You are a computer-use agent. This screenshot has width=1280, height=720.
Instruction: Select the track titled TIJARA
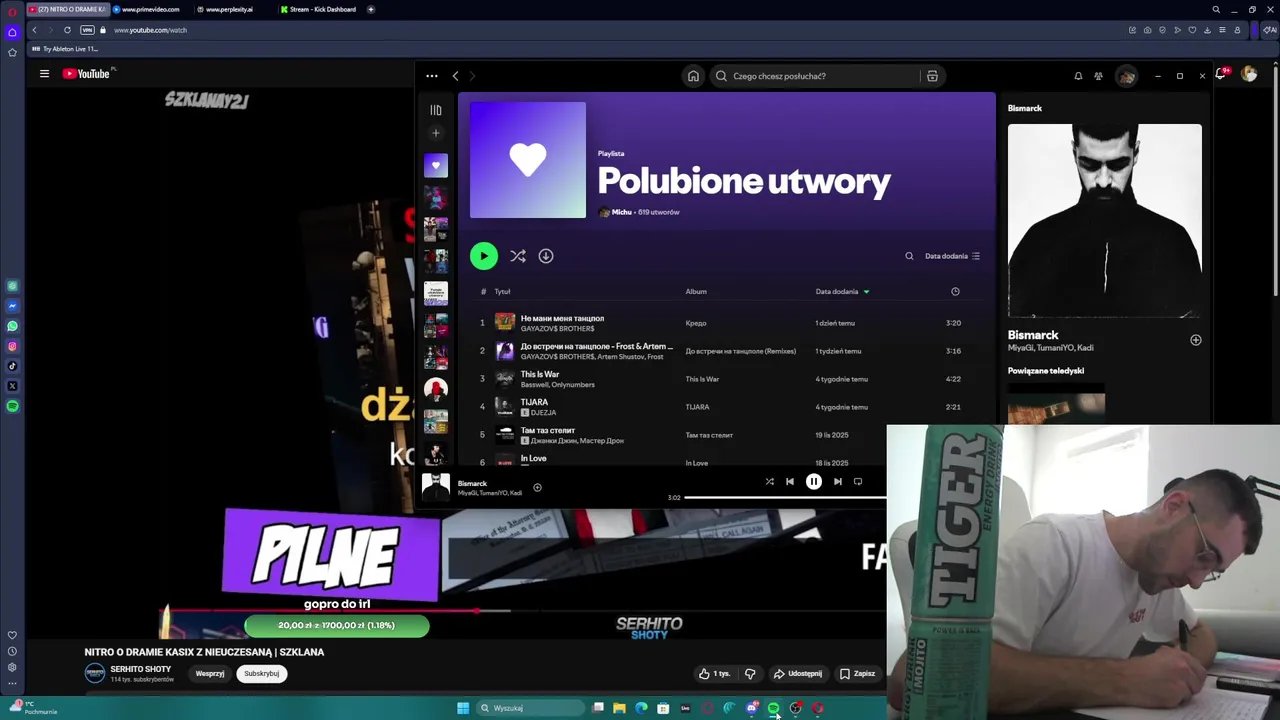[x=534, y=402]
